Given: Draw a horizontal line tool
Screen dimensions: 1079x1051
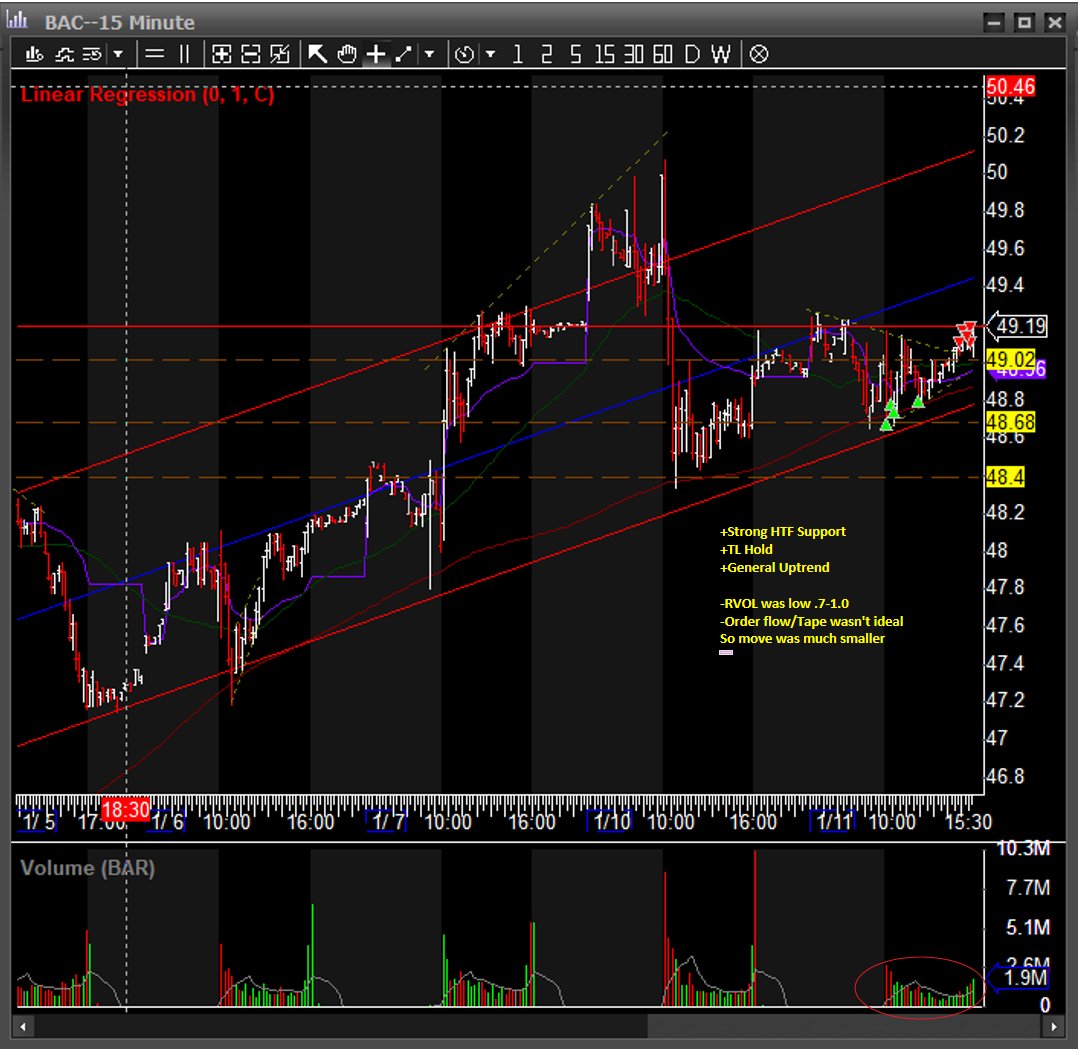Looking at the screenshot, I should (x=155, y=54).
